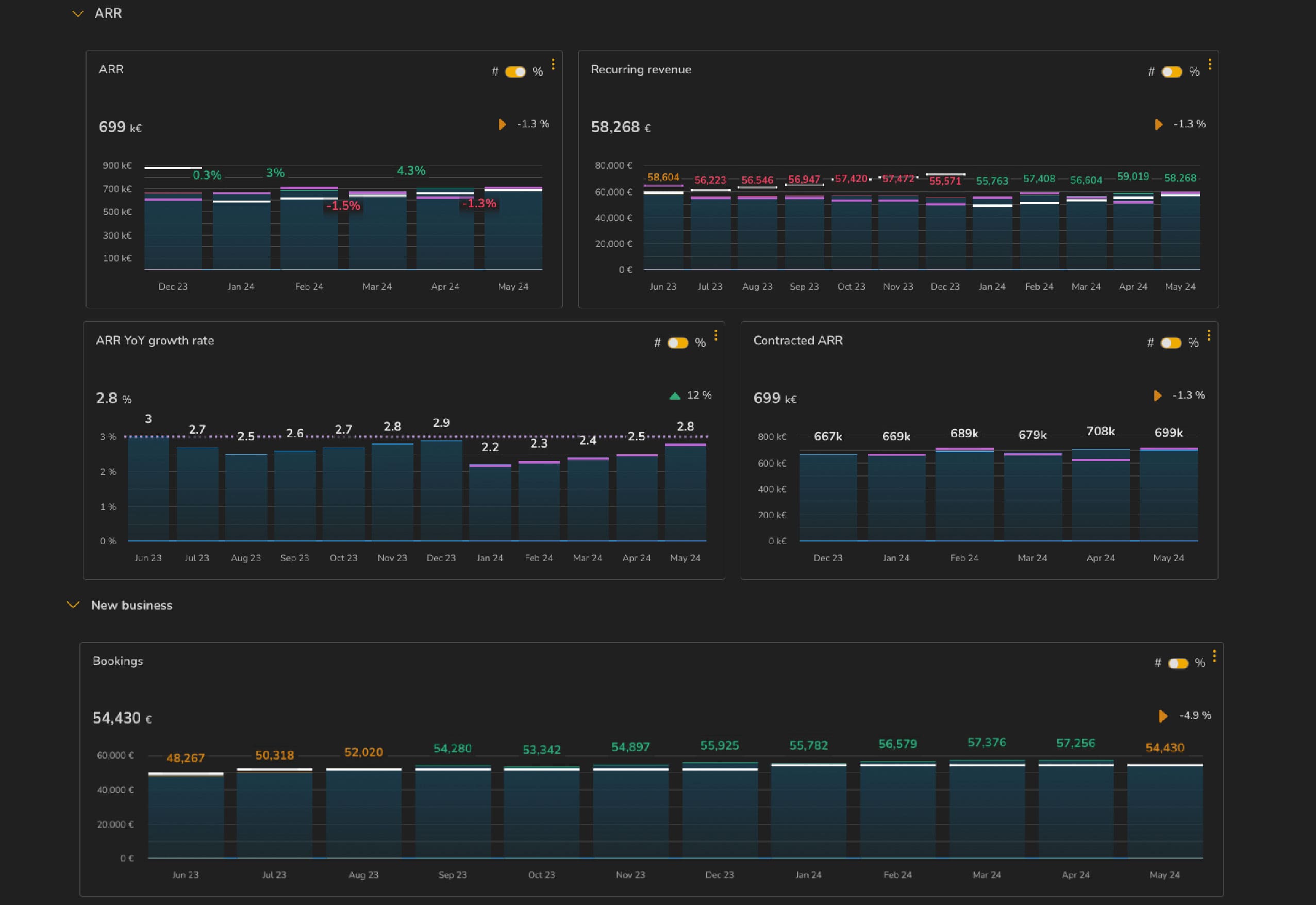This screenshot has height=905, width=1316.
Task: Click the yellow trend arrow beside -1.3% on ARR card
Action: (x=502, y=124)
